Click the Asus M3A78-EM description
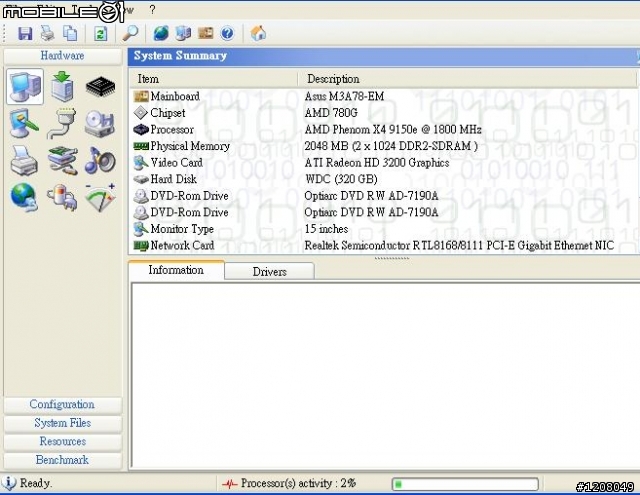This screenshot has height=495, width=640. click(x=344, y=96)
